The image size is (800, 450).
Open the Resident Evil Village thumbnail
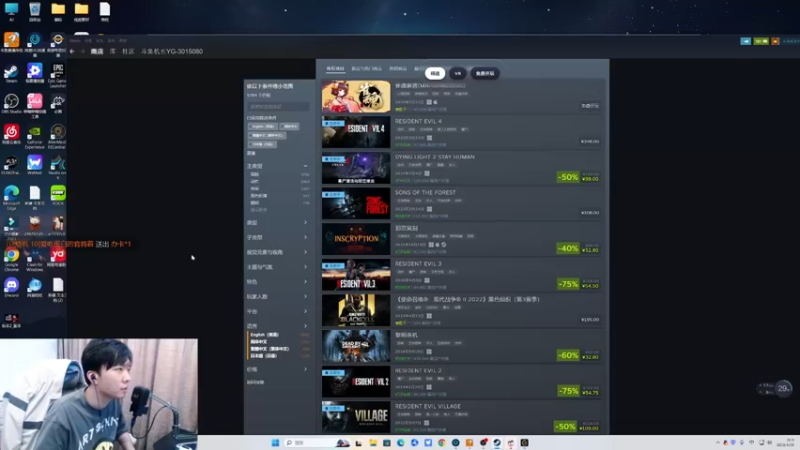pyautogui.click(x=356, y=417)
